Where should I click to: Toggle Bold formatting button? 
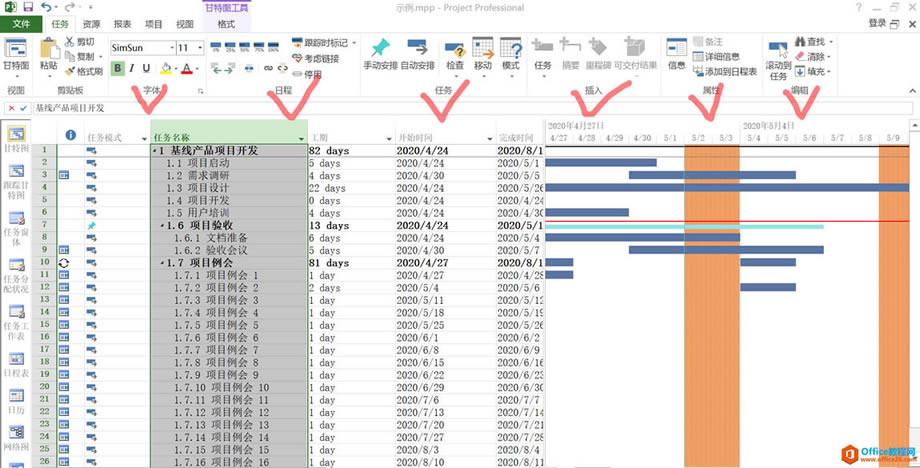coord(118,69)
